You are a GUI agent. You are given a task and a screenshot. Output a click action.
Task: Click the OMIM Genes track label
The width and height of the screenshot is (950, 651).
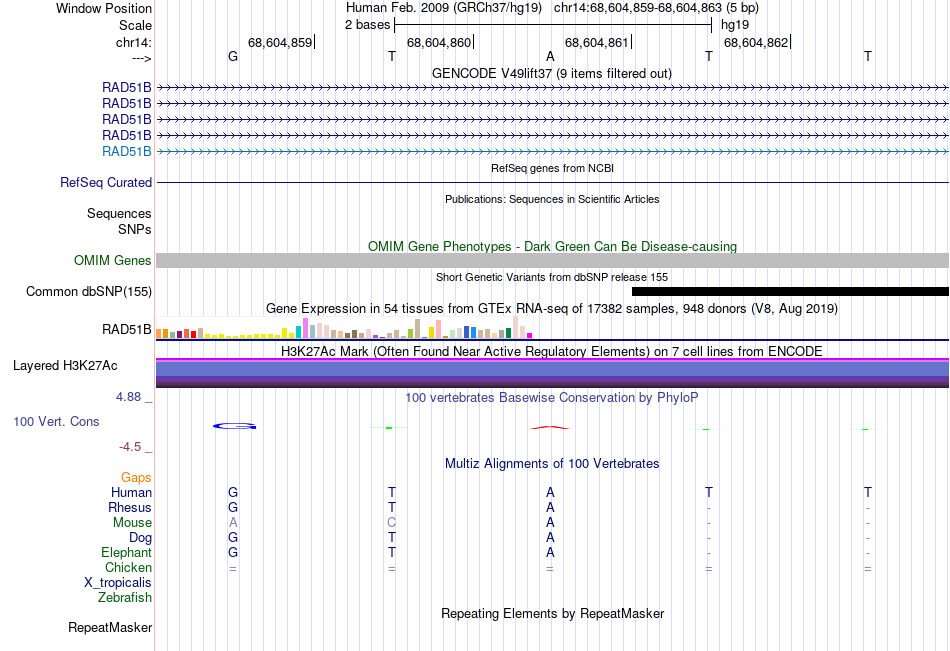[x=113, y=261]
